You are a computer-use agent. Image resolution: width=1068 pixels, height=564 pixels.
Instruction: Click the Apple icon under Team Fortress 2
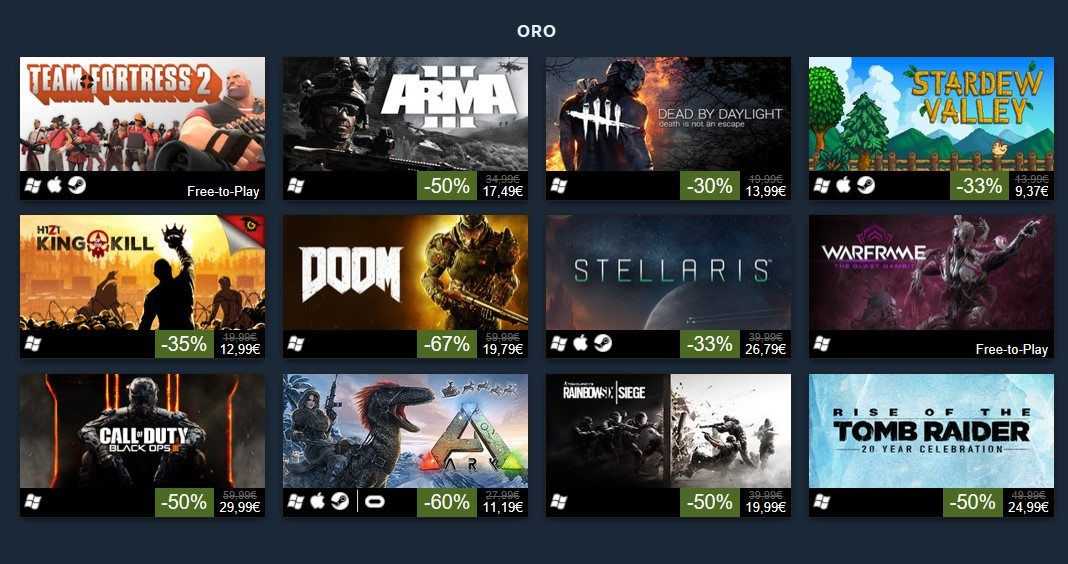[x=54, y=186]
